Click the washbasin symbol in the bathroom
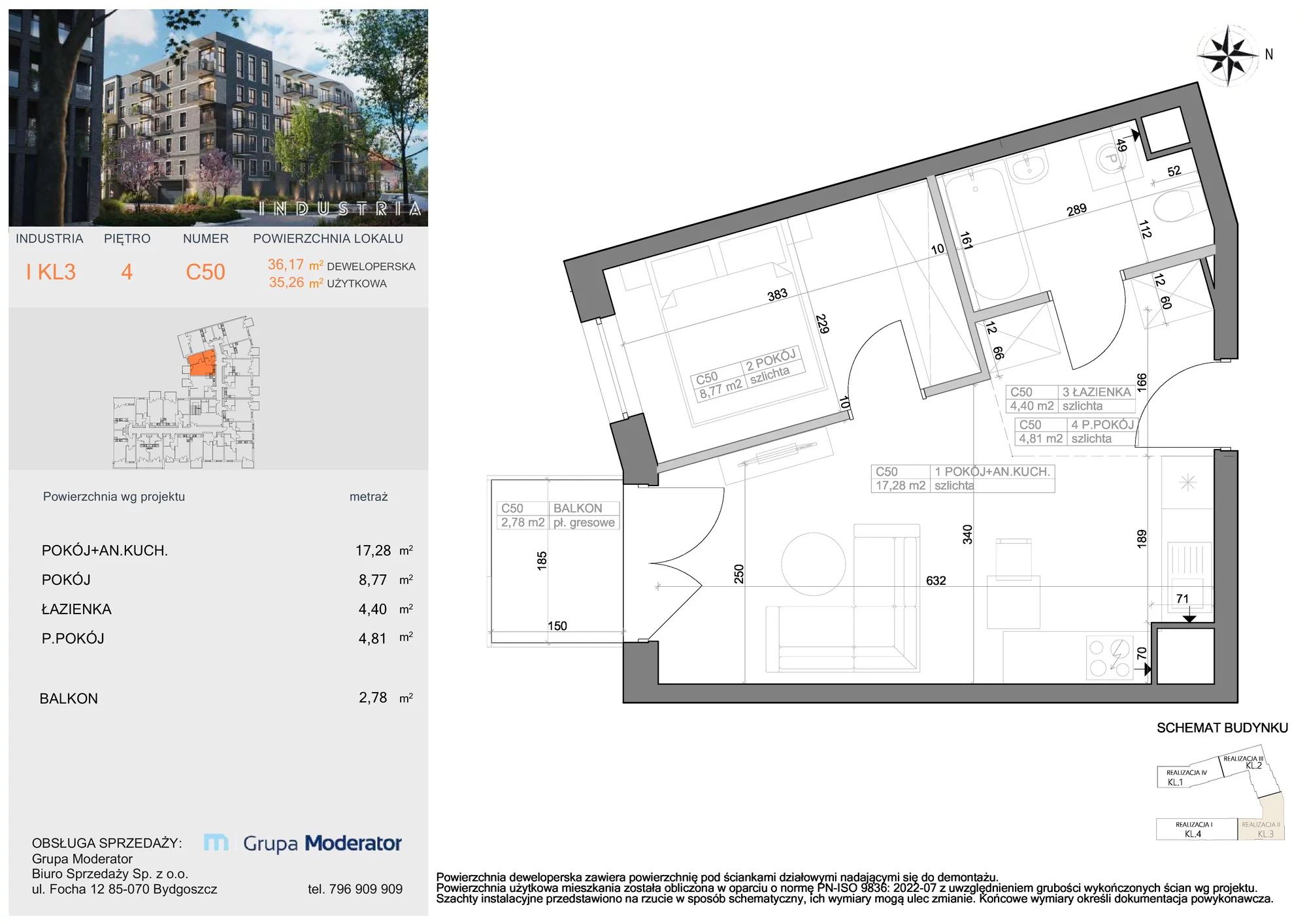 (1028, 167)
